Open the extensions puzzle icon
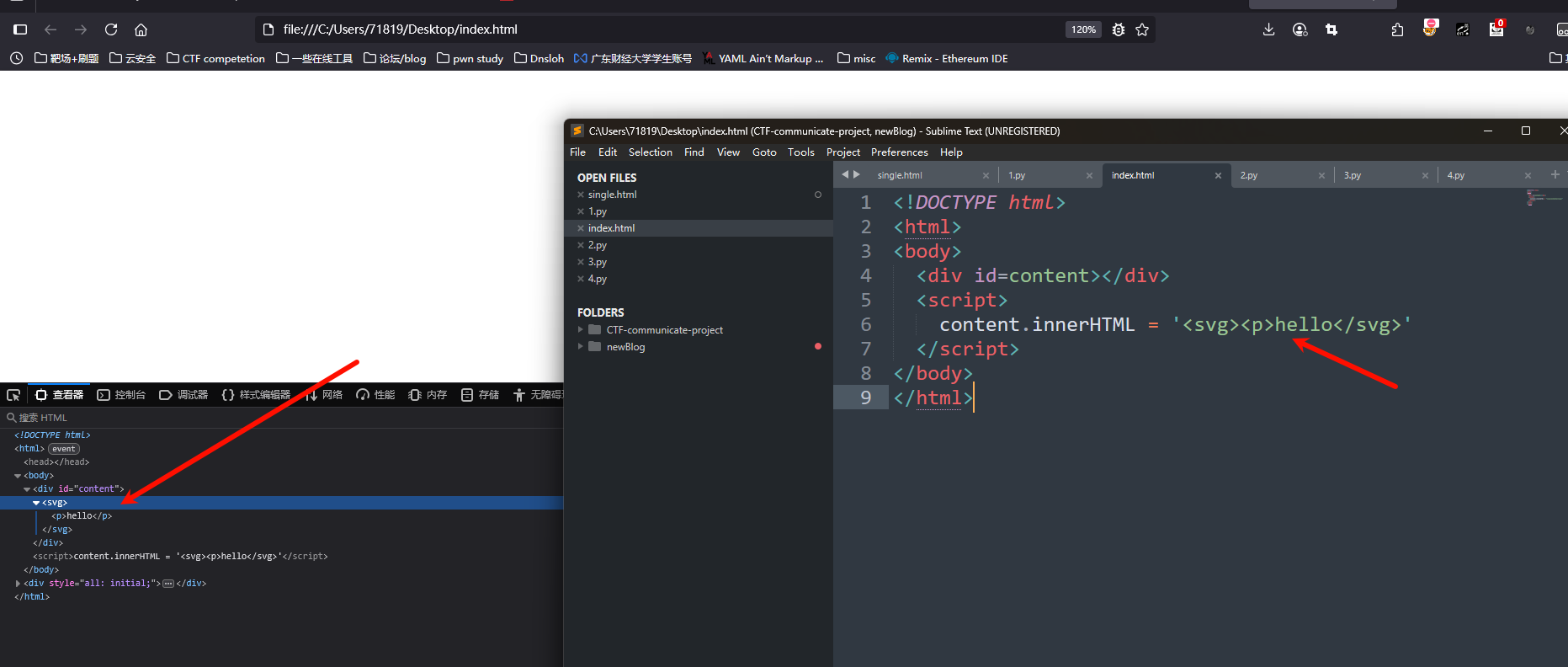This screenshot has height=667, width=1568. tap(1397, 29)
